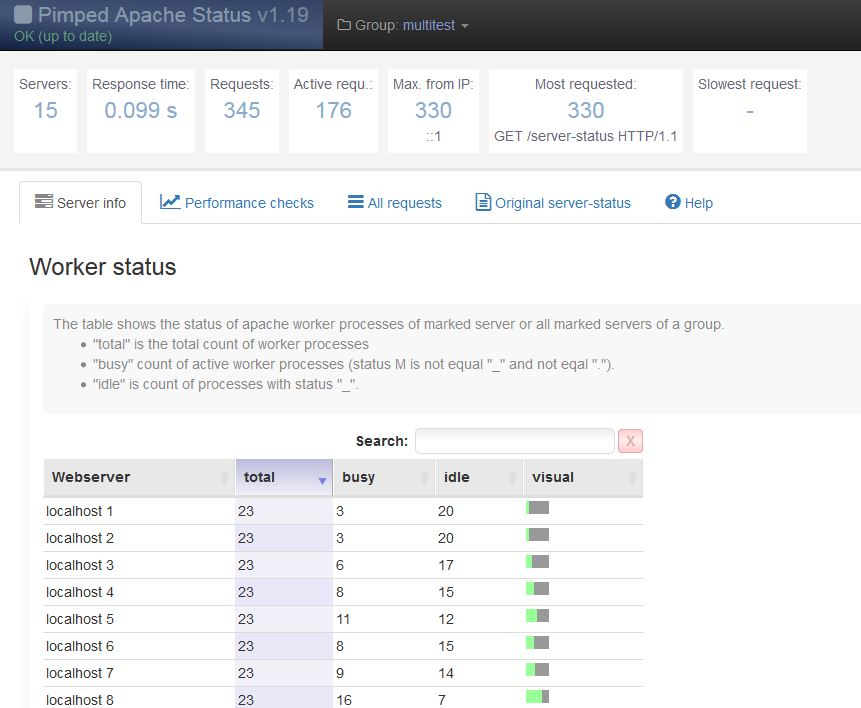Select the localhost 2 row name
The width and height of the screenshot is (861, 708).
click(80, 538)
